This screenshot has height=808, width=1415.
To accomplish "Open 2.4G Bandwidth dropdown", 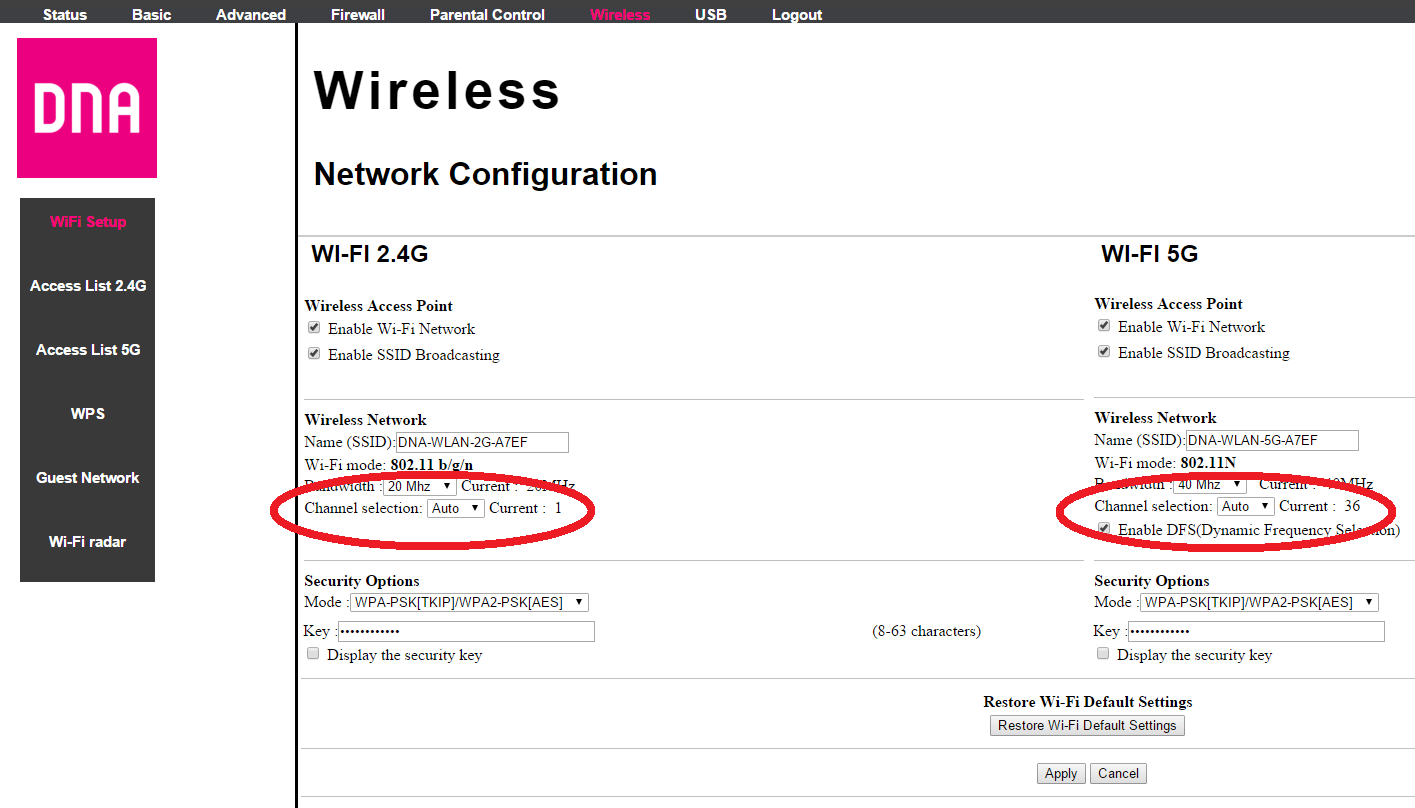I will tap(419, 486).
